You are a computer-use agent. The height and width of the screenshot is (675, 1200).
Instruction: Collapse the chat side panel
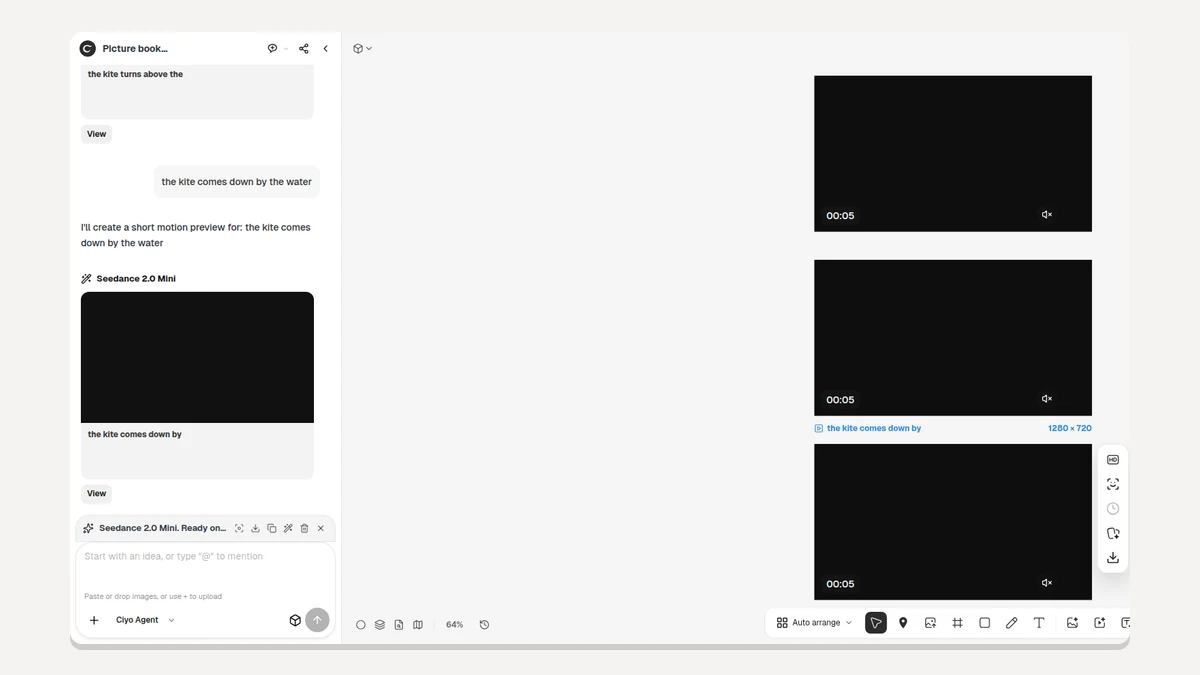[325, 48]
